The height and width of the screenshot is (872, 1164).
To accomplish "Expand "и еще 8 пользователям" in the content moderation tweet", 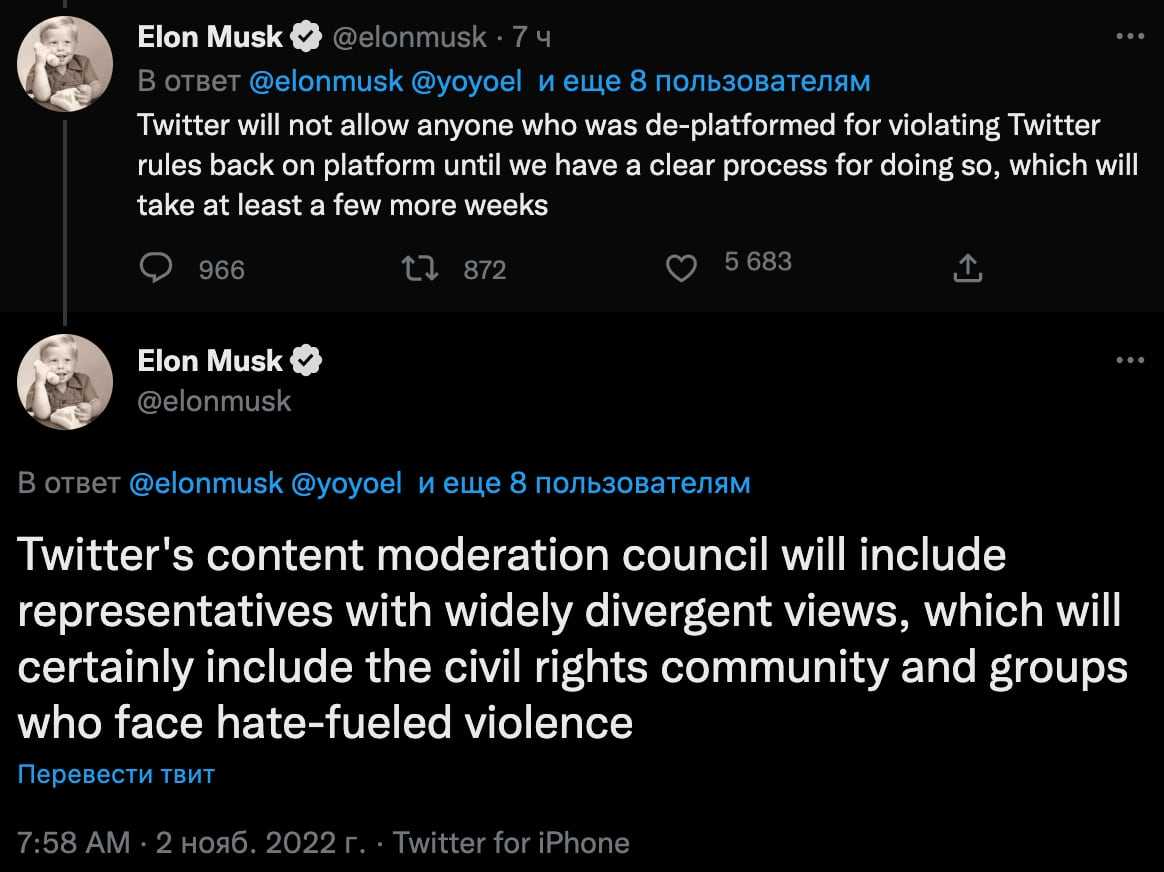I will 584,484.
